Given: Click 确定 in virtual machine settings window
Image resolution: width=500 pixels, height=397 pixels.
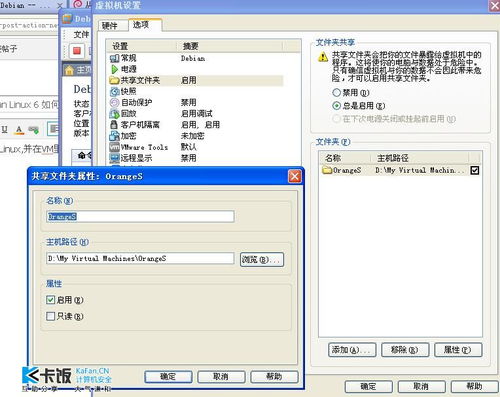Looking at the screenshot, I should click(369, 387).
